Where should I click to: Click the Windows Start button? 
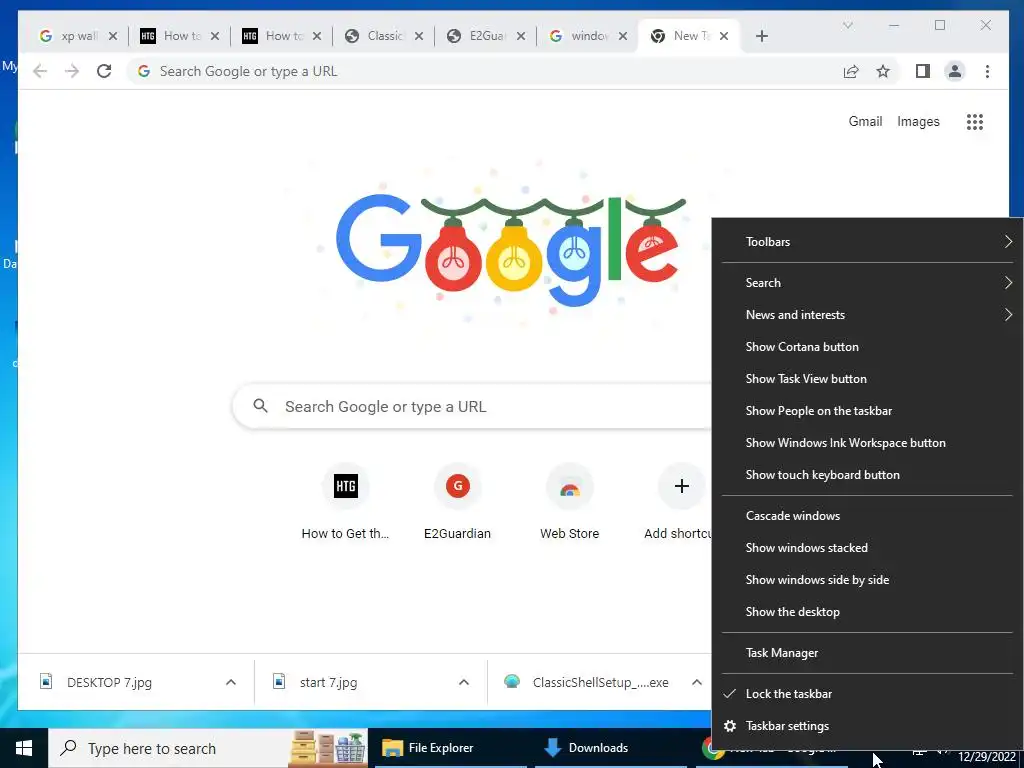tap(24, 748)
